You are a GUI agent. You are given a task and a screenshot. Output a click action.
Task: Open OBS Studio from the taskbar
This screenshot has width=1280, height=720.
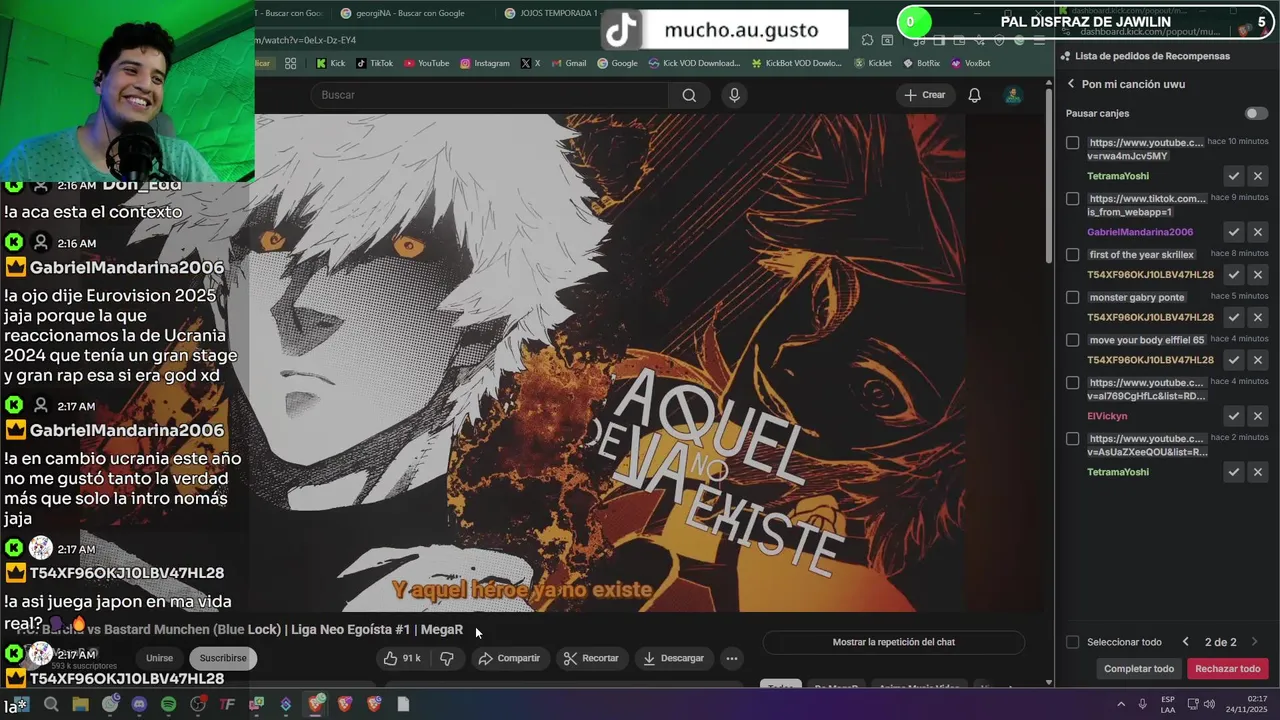(198, 704)
